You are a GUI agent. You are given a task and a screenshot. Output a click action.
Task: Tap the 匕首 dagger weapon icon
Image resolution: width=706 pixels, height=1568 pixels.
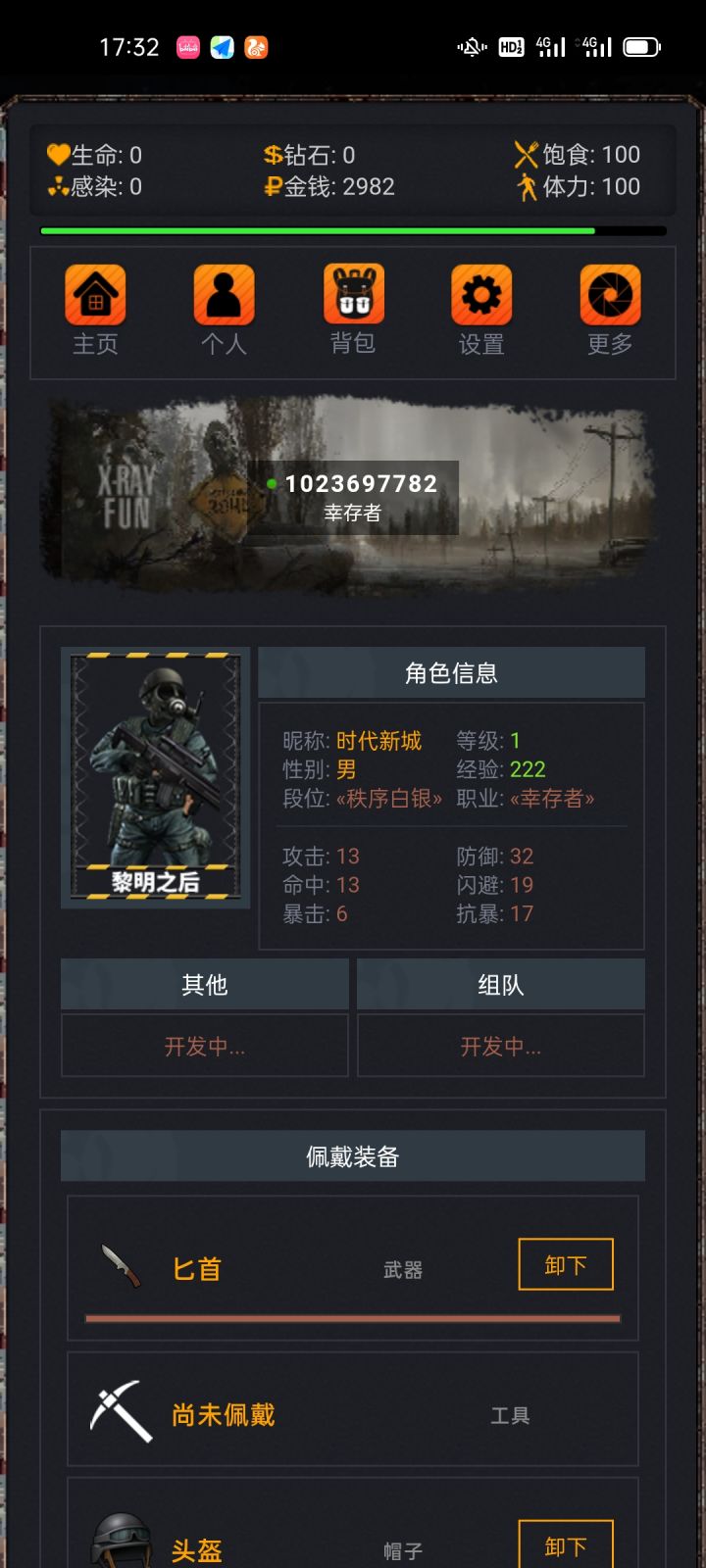click(122, 1266)
